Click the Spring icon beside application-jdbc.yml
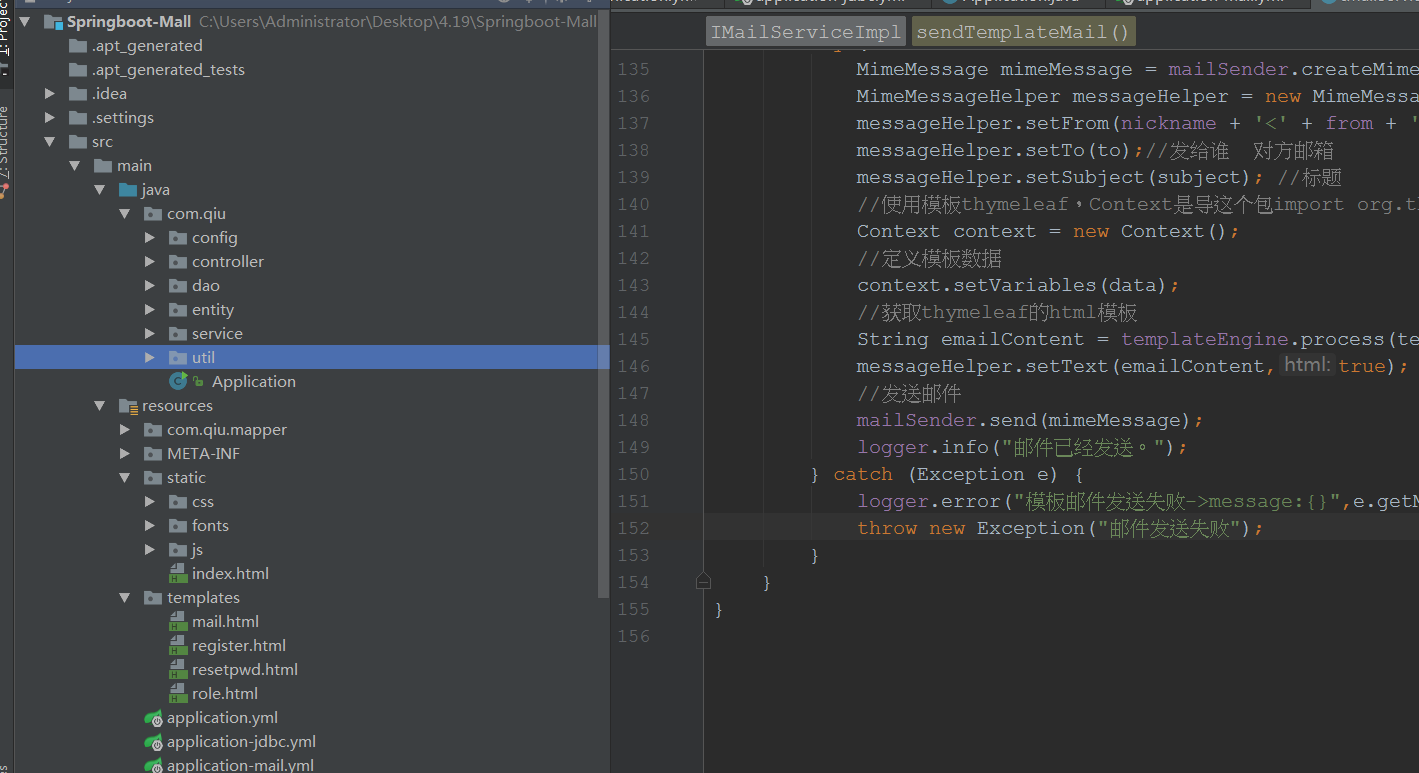Screen dimensions: 1419x773 click(x=153, y=741)
